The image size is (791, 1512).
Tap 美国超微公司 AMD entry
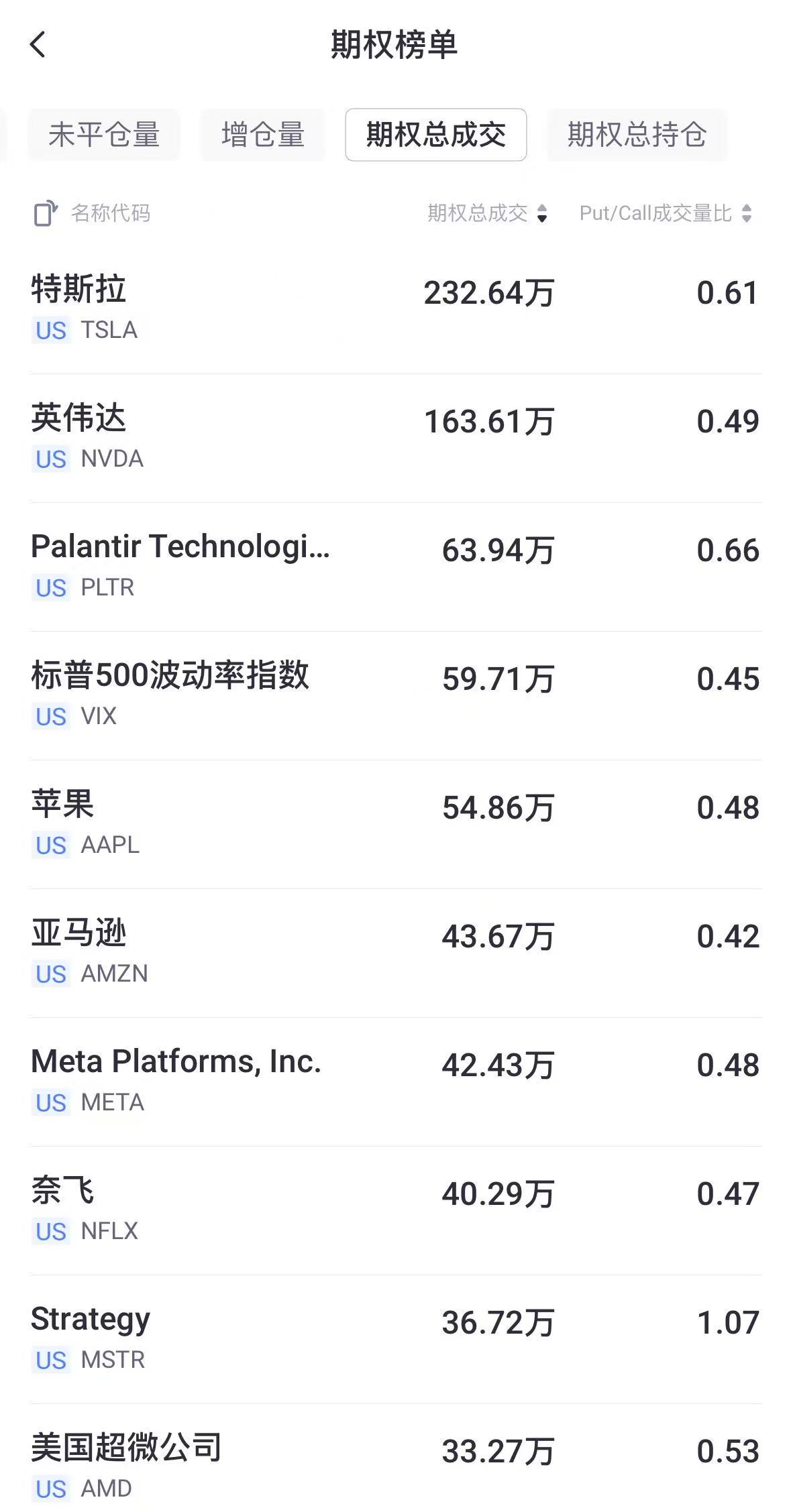(395, 1465)
